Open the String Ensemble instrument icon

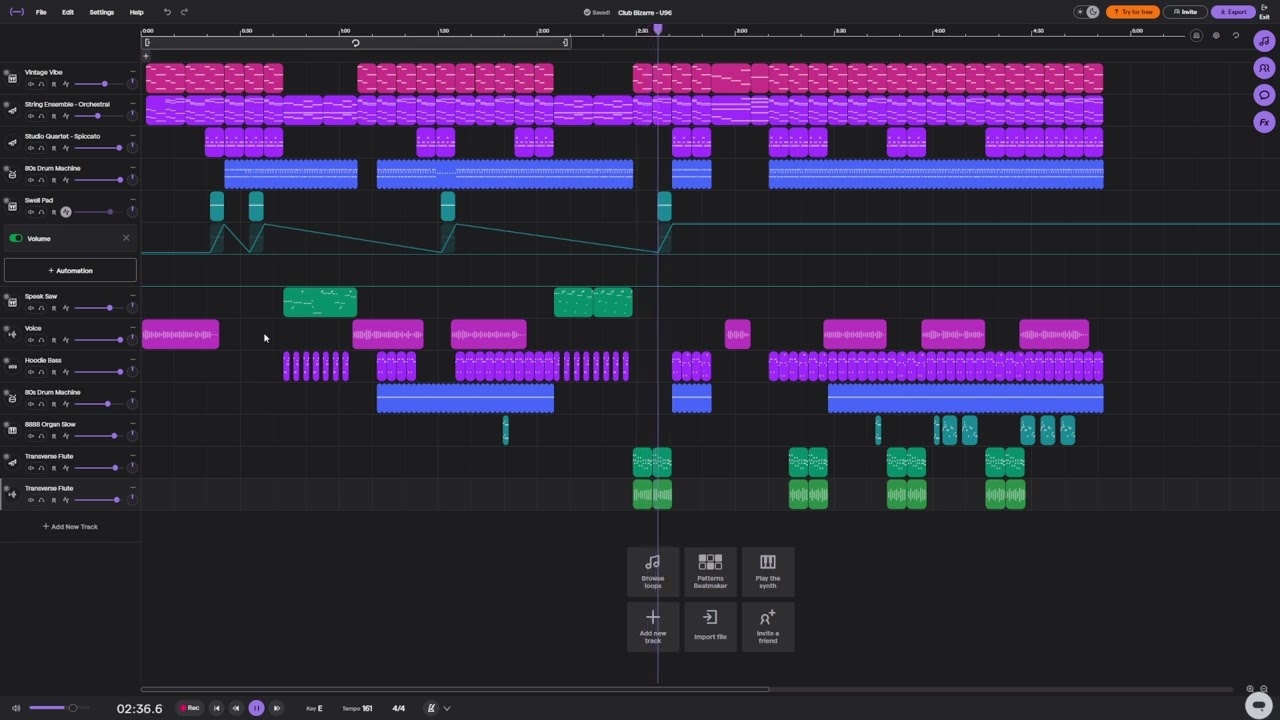[x=12, y=110]
